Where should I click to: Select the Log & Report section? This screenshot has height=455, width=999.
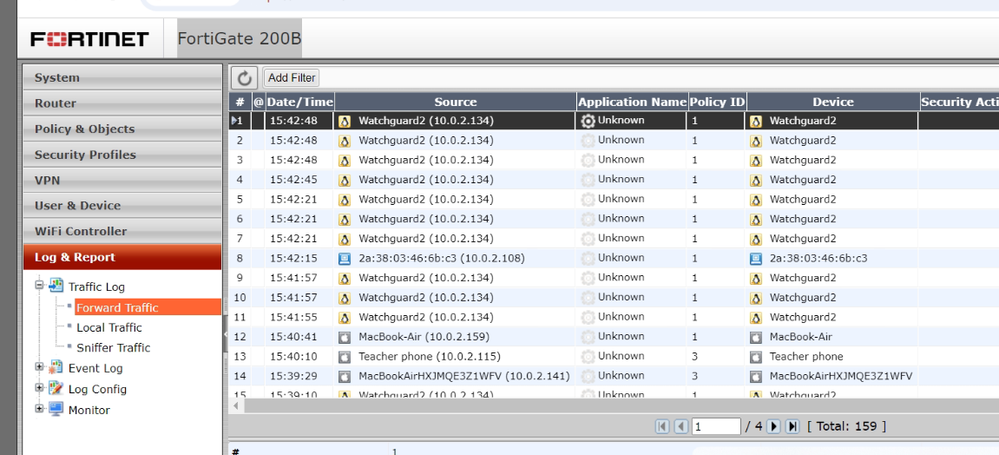tap(122, 257)
